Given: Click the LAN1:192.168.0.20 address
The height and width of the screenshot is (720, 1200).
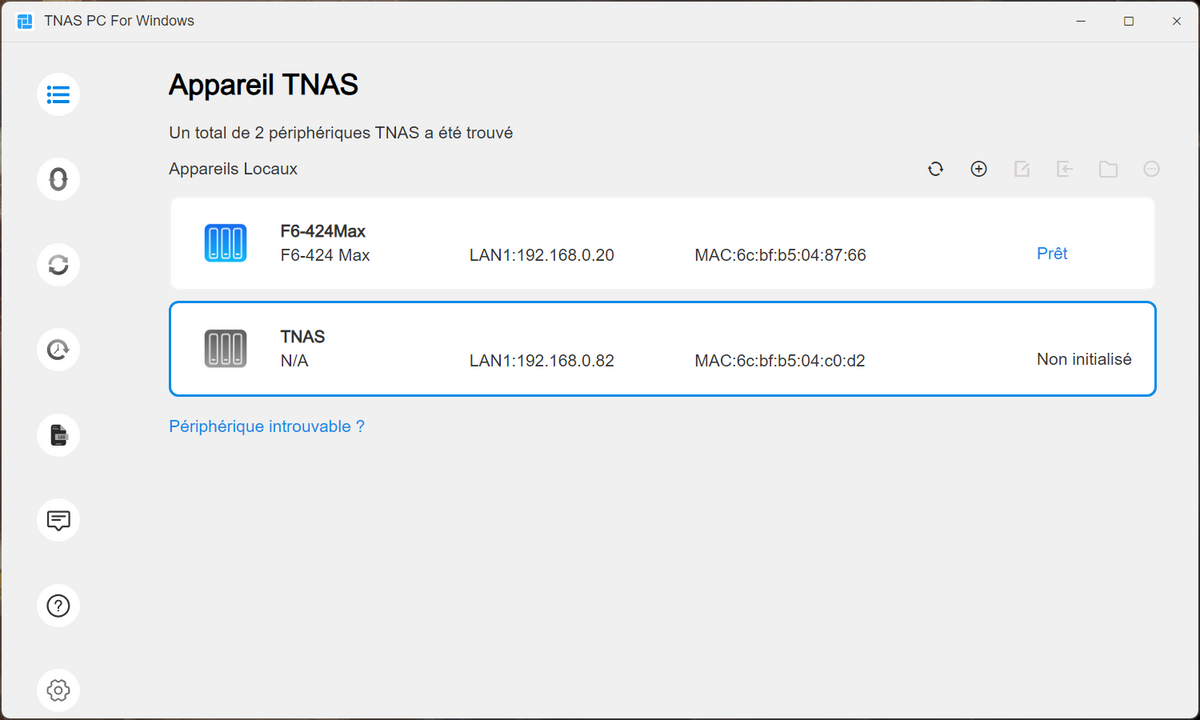Looking at the screenshot, I should pyautogui.click(x=542, y=255).
